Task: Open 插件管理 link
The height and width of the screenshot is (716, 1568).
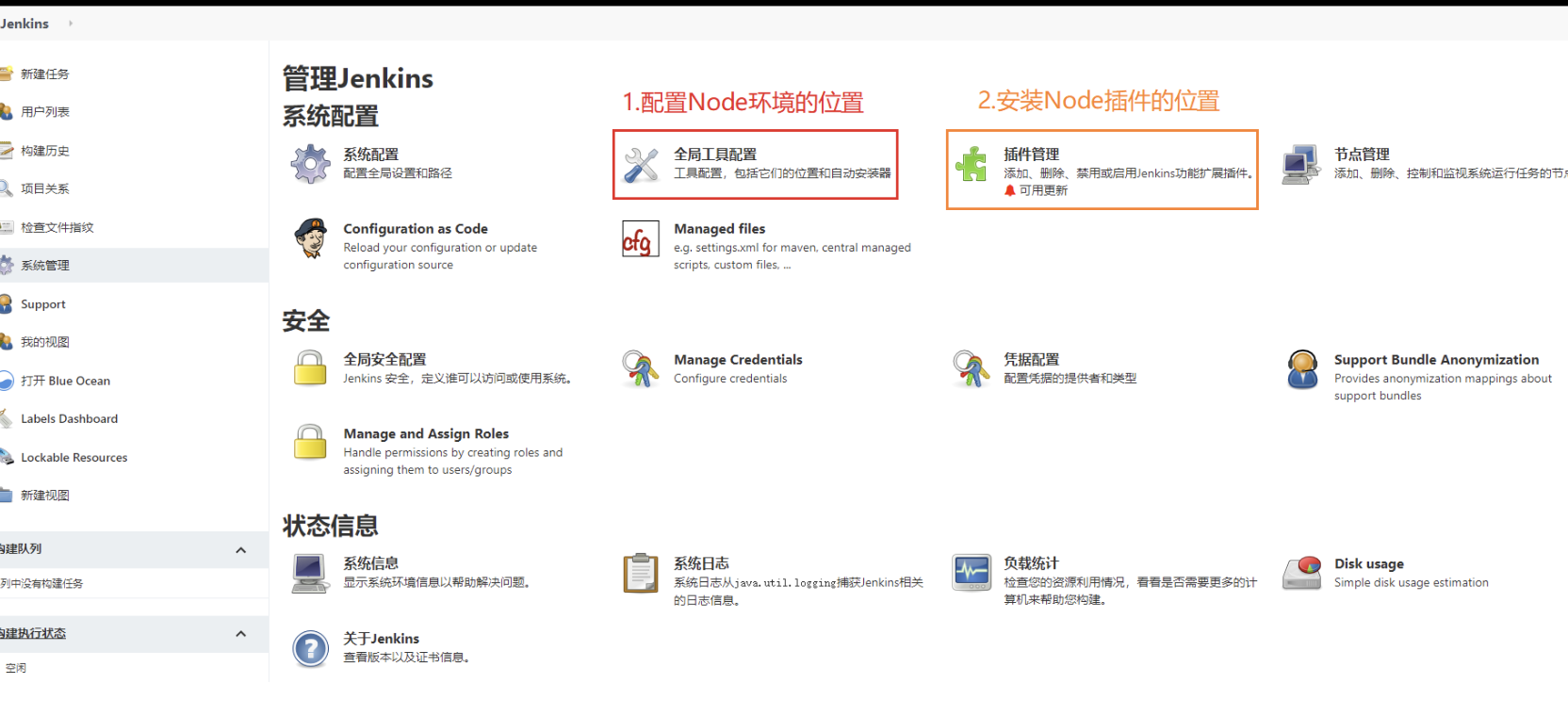Action: [x=1031, y=155]
